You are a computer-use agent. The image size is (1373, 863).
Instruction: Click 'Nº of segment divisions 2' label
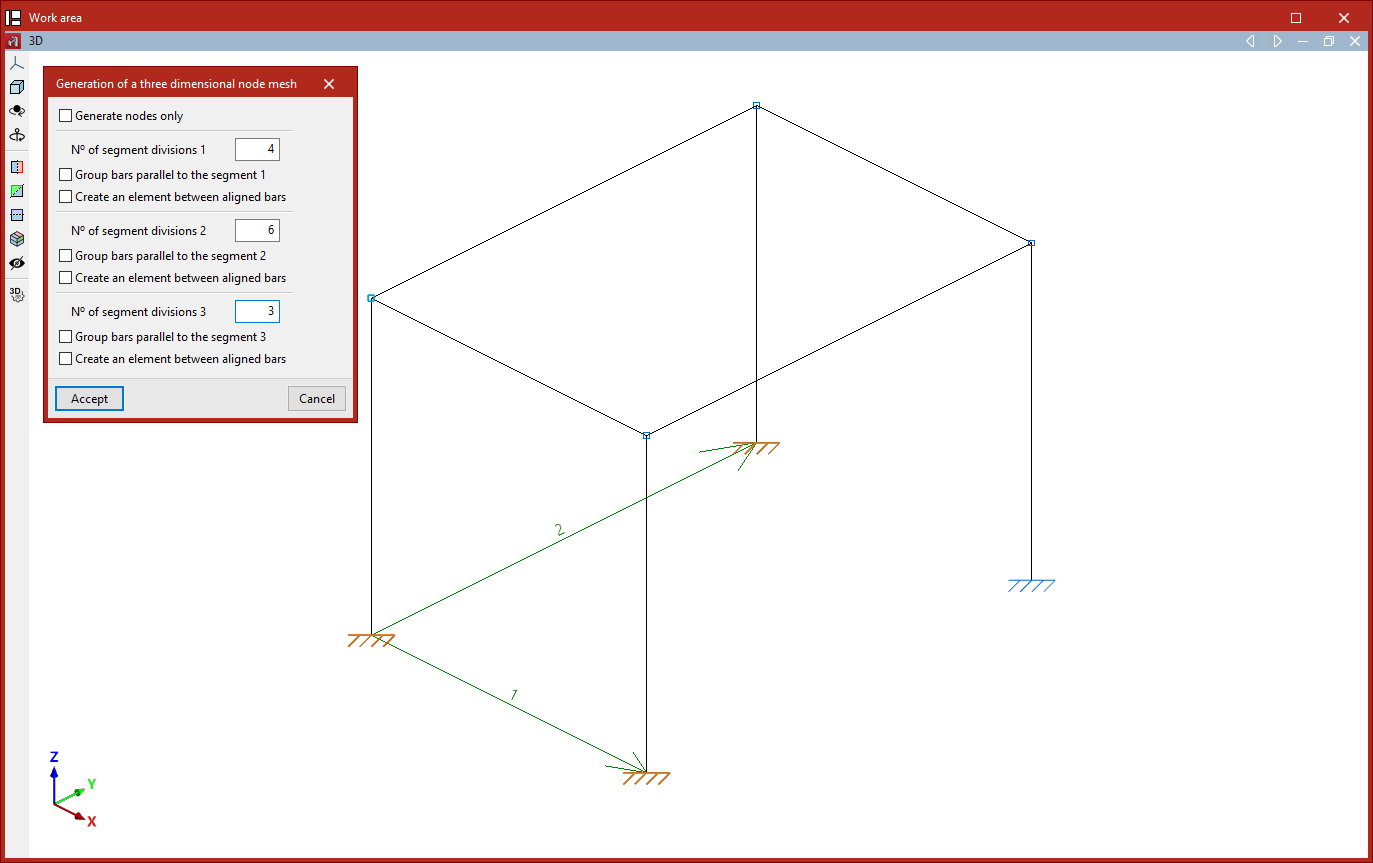click(138, 231)
